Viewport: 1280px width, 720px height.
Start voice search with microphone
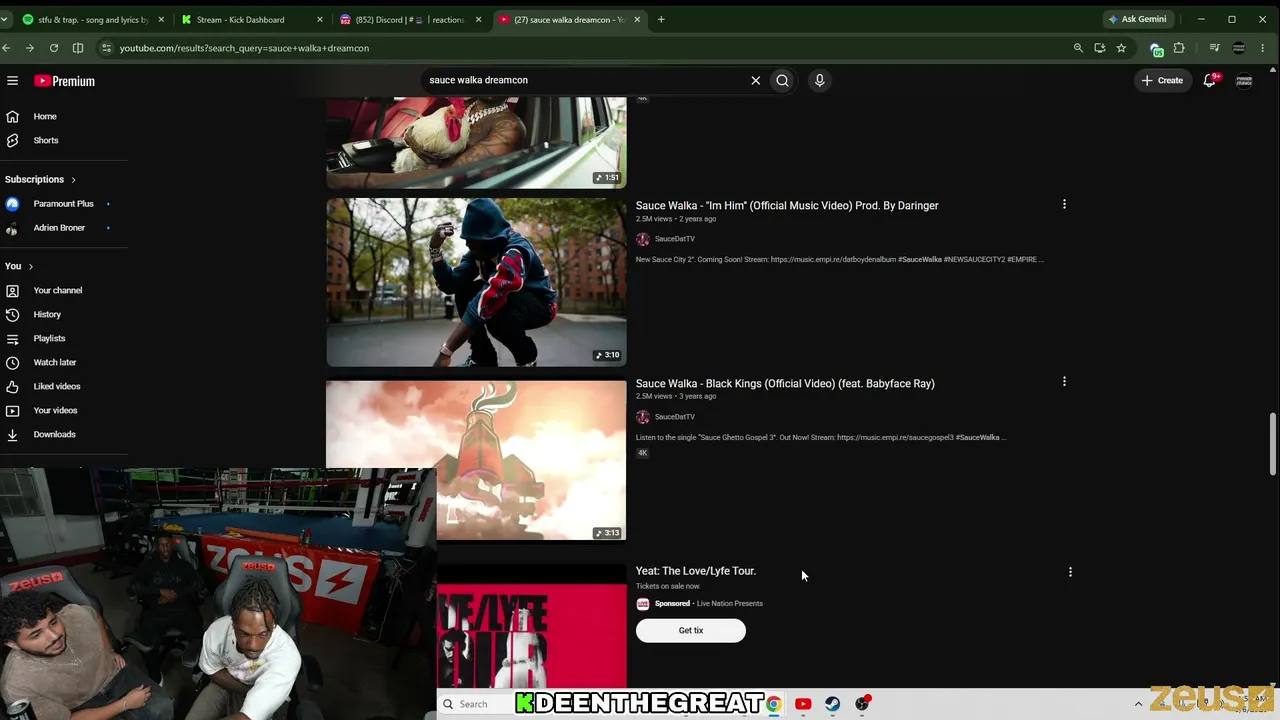click(x=819, y=80)
